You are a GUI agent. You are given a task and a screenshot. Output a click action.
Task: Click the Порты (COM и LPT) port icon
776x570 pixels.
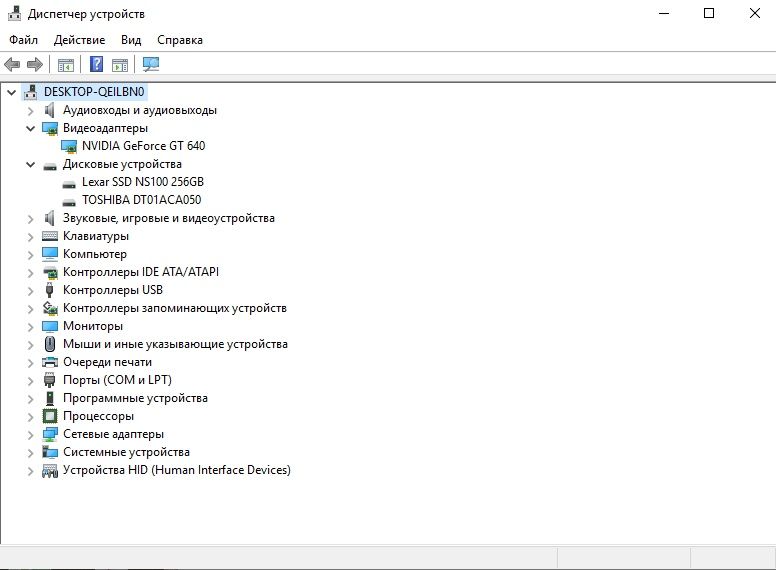[49, 380]
